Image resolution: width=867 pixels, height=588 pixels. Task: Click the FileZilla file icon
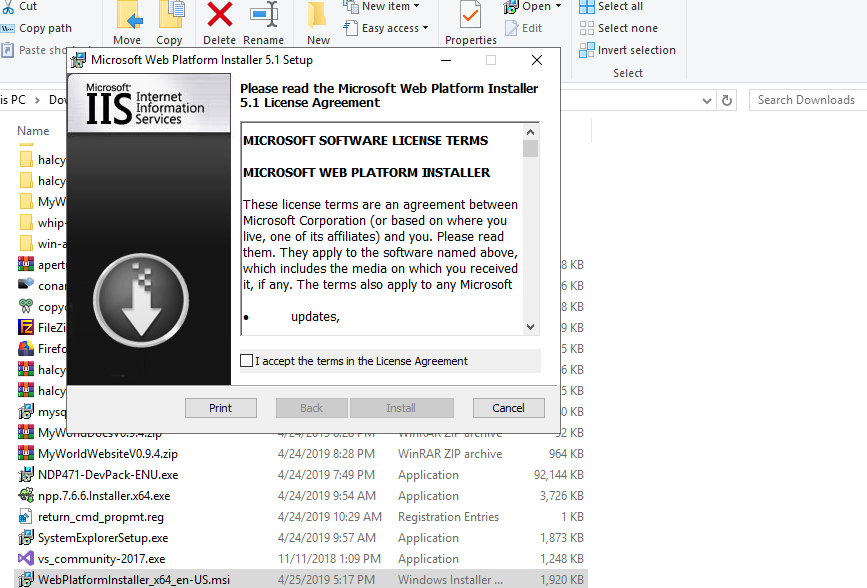(x=25, y=327)
